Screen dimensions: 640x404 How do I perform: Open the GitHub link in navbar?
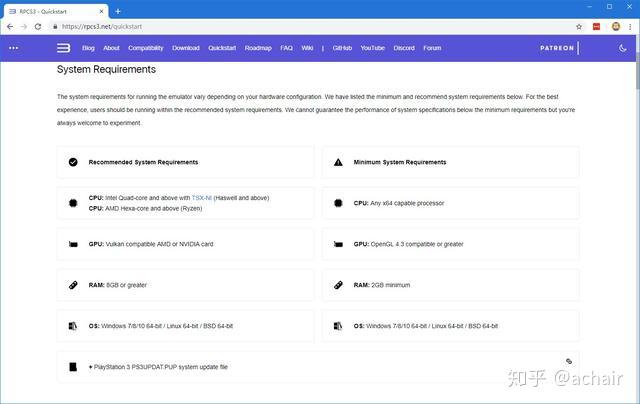(x=342, y=48)
